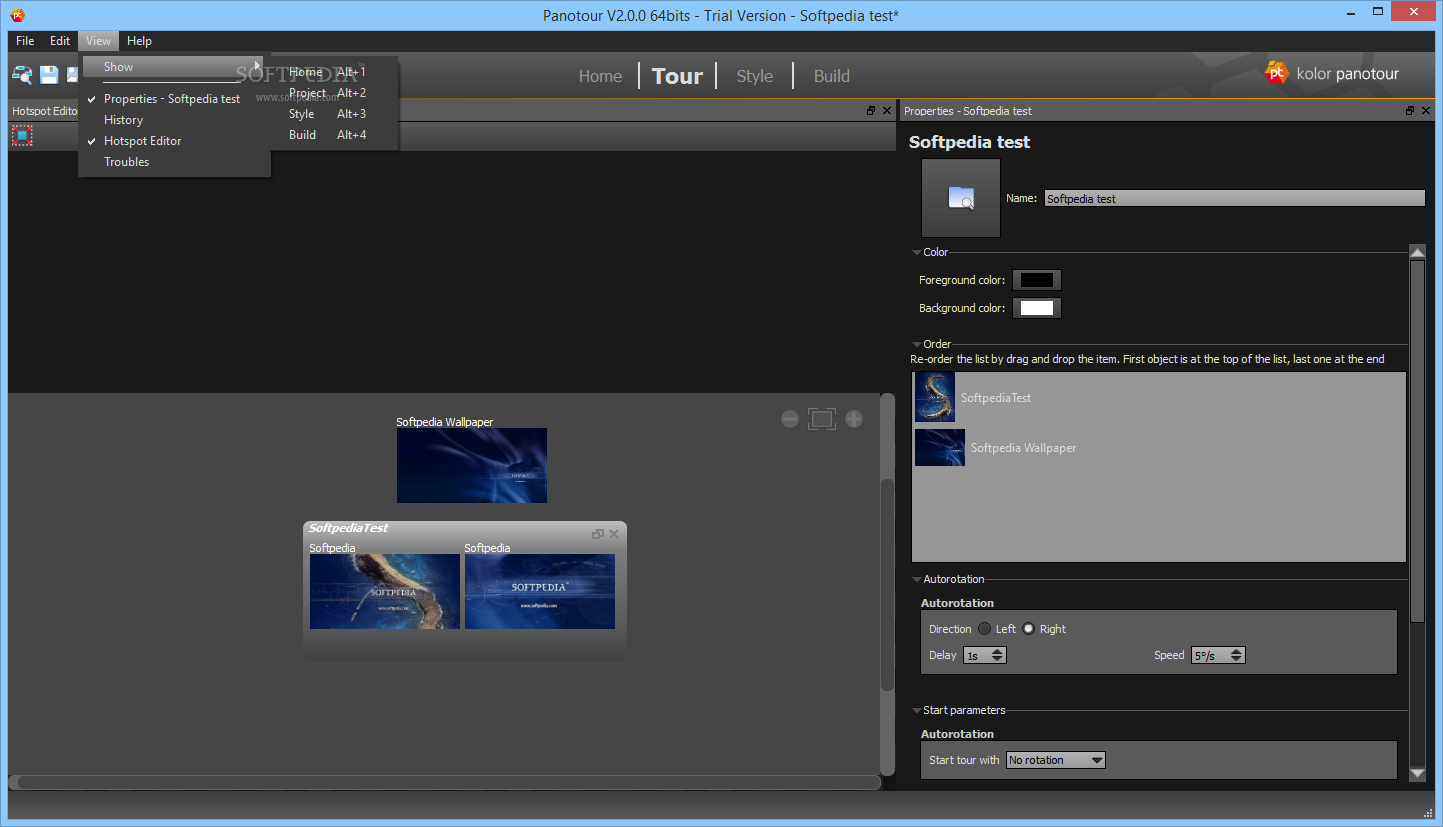Click the SoftpediaTest group restore icon
Image resolution: width=1443 pixels, height=827 pixels.
(x=598, y=534)
